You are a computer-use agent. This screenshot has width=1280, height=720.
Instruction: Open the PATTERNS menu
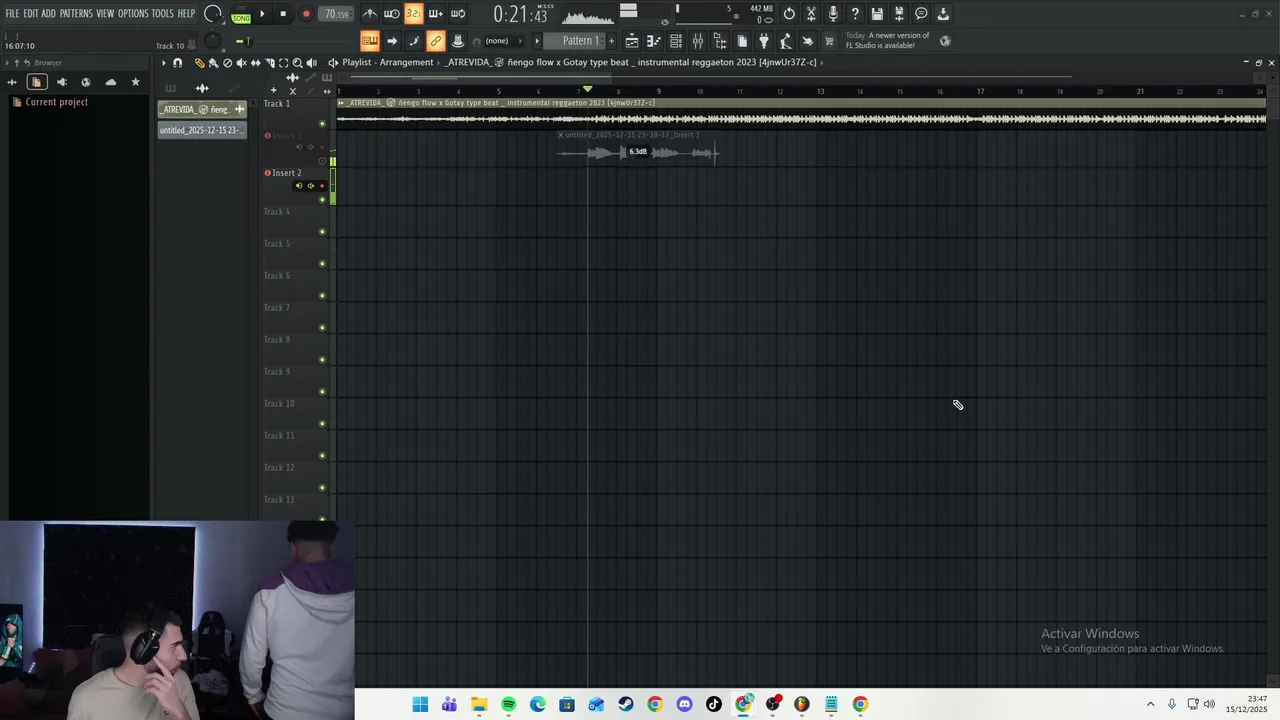pos(76,14)
